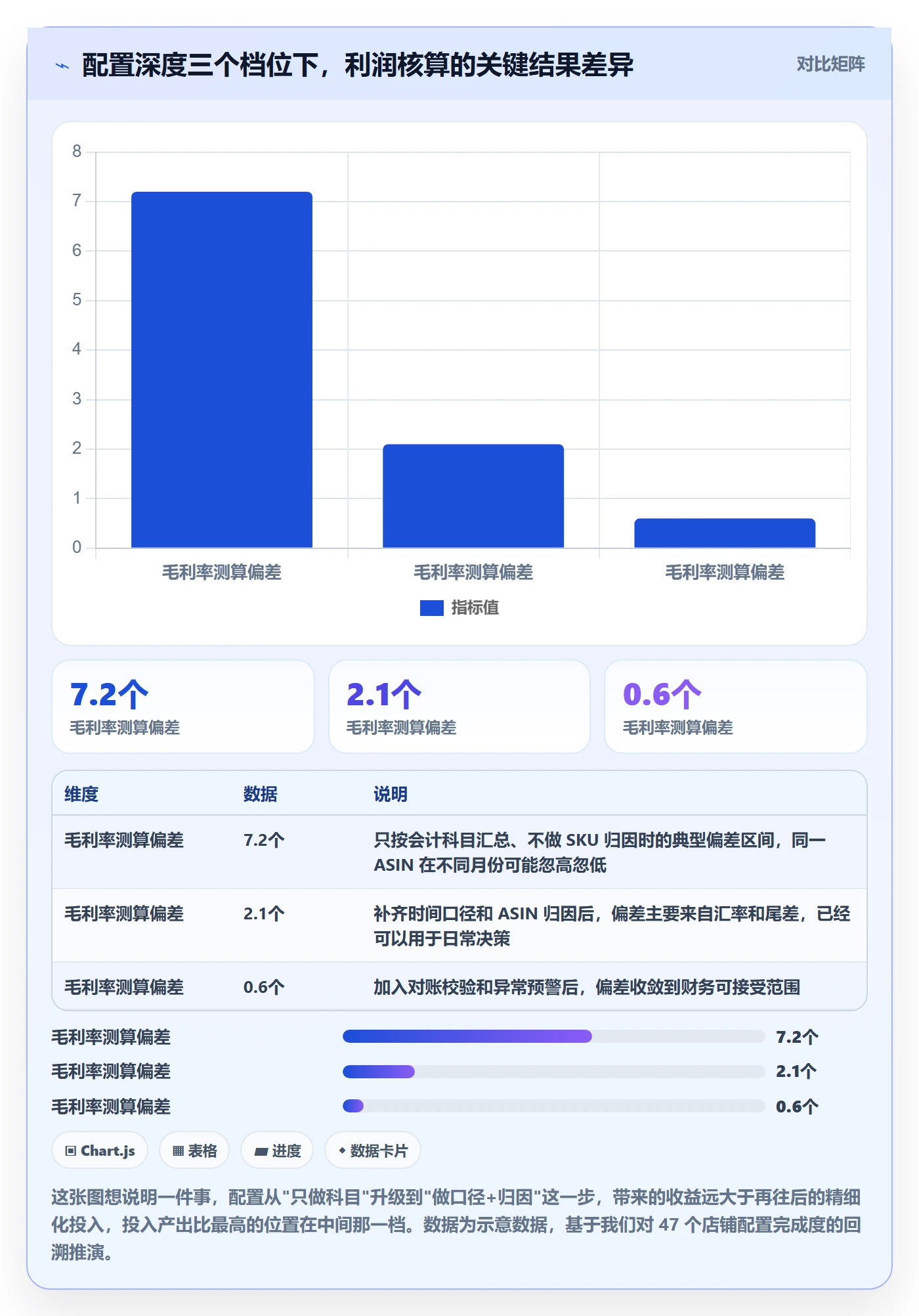Image resolution: width=919 pixels, height=1316 pixels.
Task: Click the 7.2个 progress bar
Action: (553, 1036)
